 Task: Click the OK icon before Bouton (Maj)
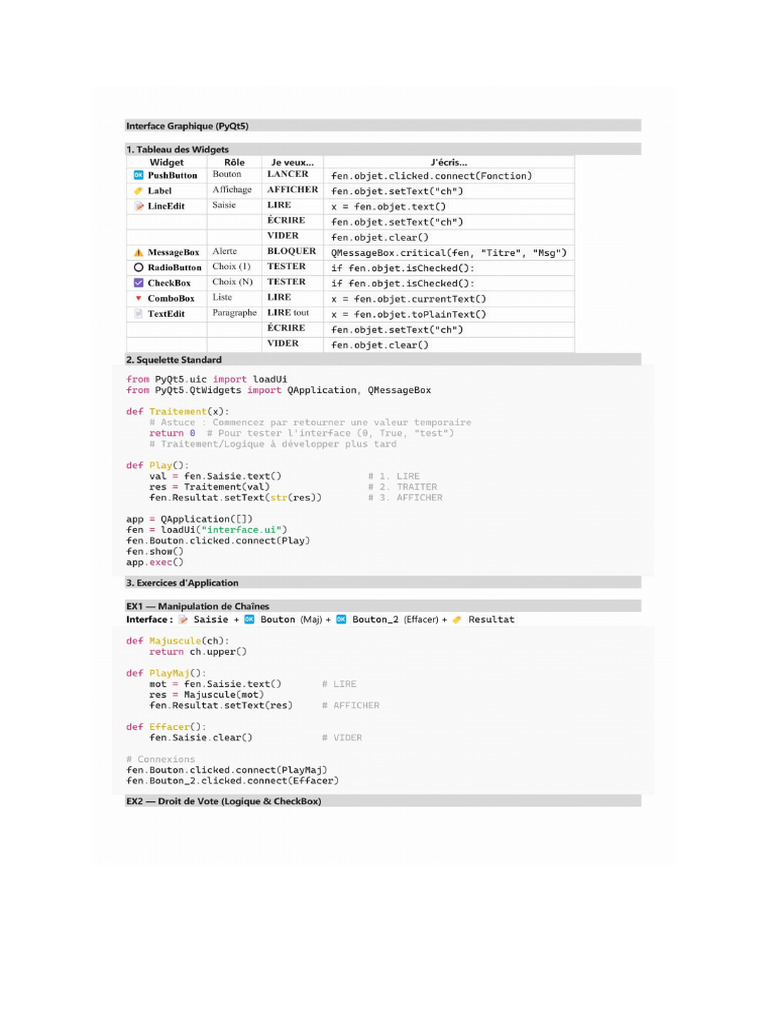[x=249, y=619]
